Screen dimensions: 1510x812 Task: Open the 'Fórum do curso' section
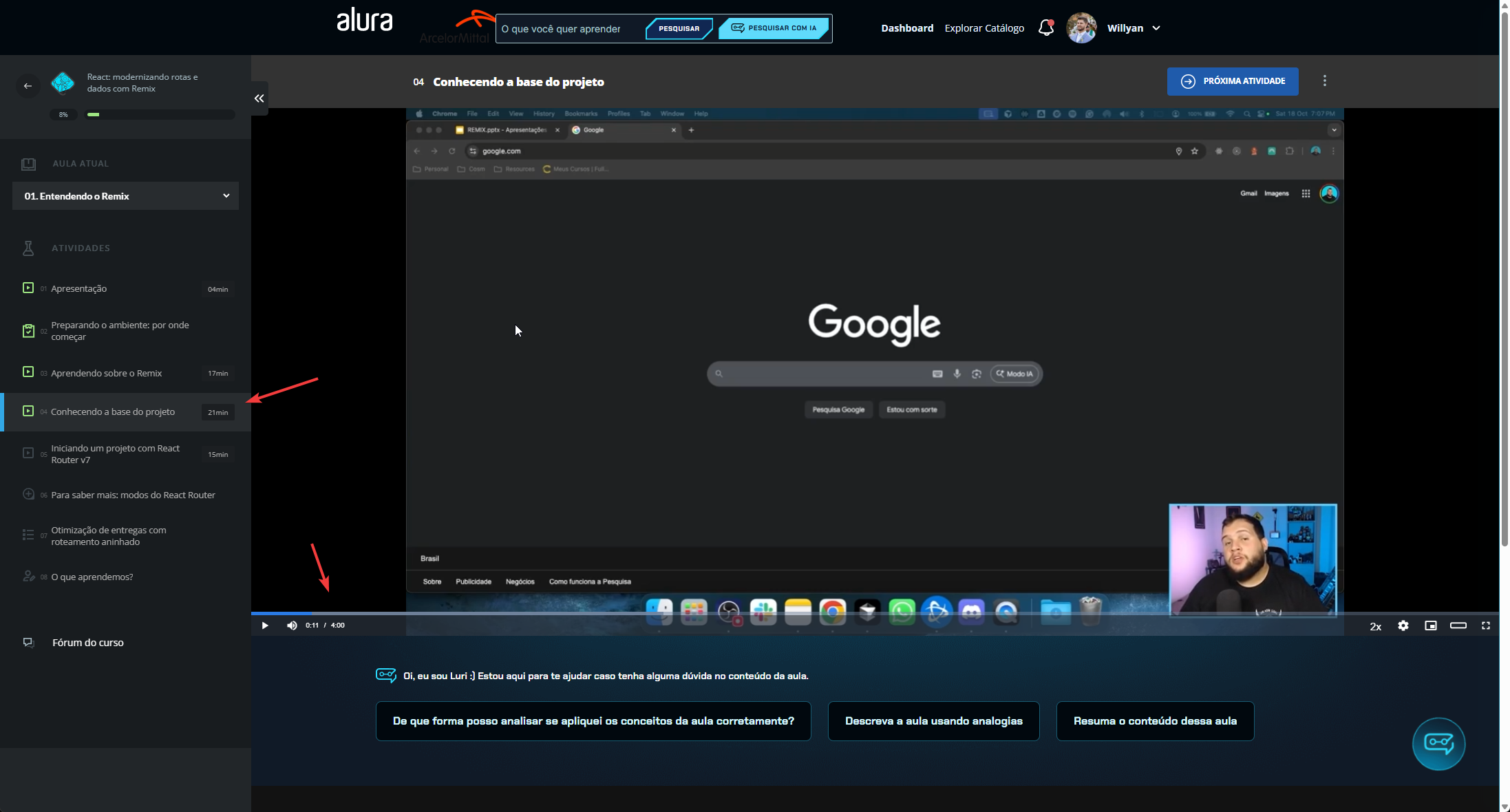pos(88,643)
